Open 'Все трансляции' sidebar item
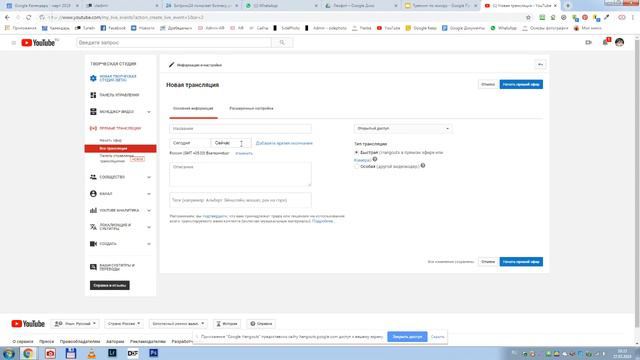The width and height of the screenshot is (640, 360). (x=120, y=149)
